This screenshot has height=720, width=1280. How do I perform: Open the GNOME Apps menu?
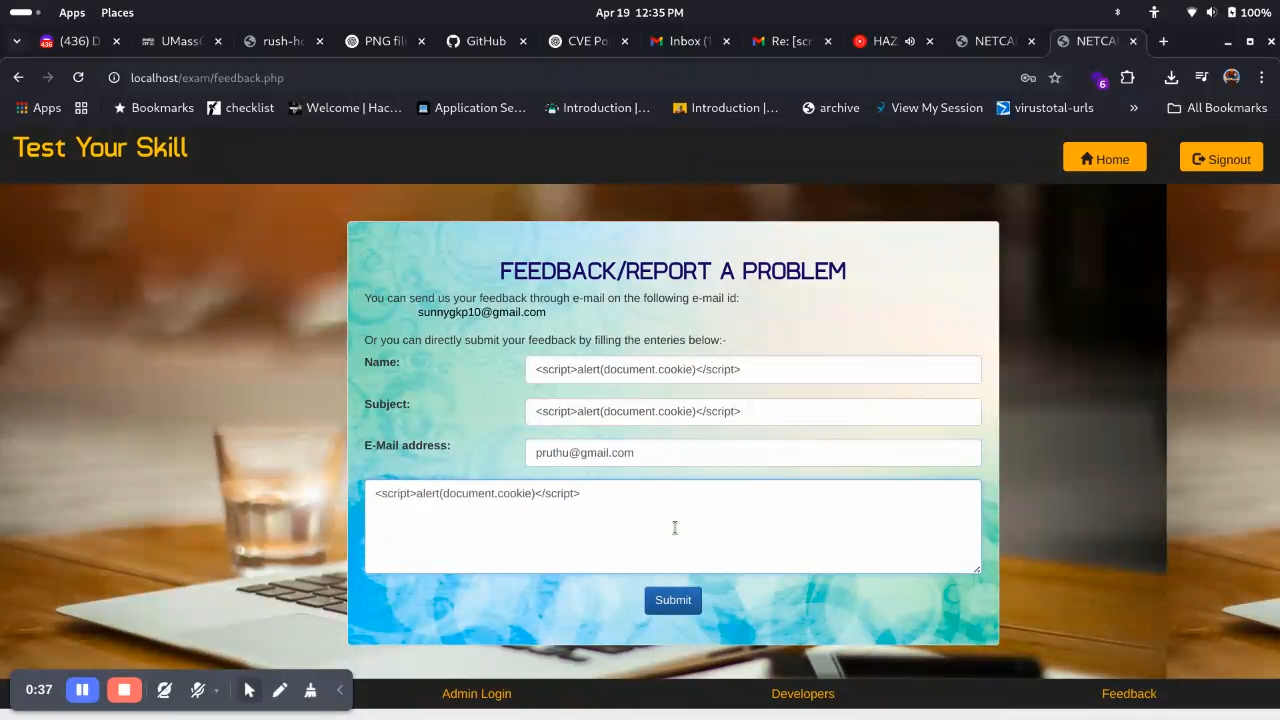(72, 13)
